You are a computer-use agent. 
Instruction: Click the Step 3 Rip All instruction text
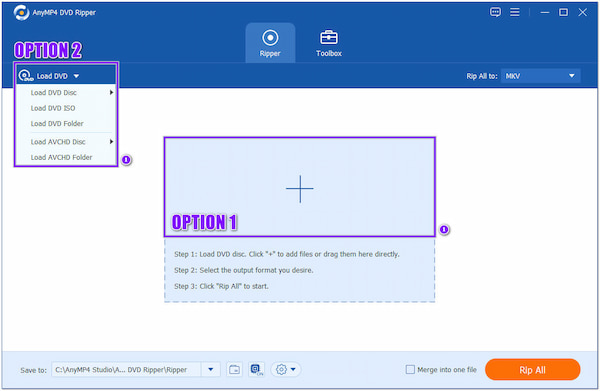(221, 286)
